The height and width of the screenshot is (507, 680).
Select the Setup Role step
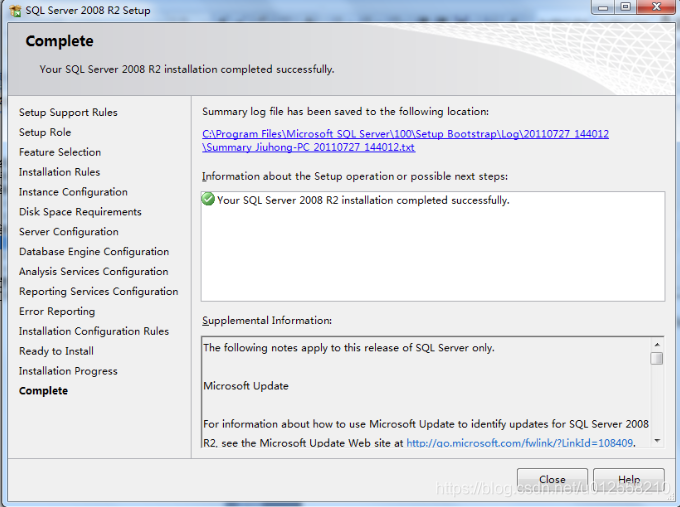[x=45, y=132]
